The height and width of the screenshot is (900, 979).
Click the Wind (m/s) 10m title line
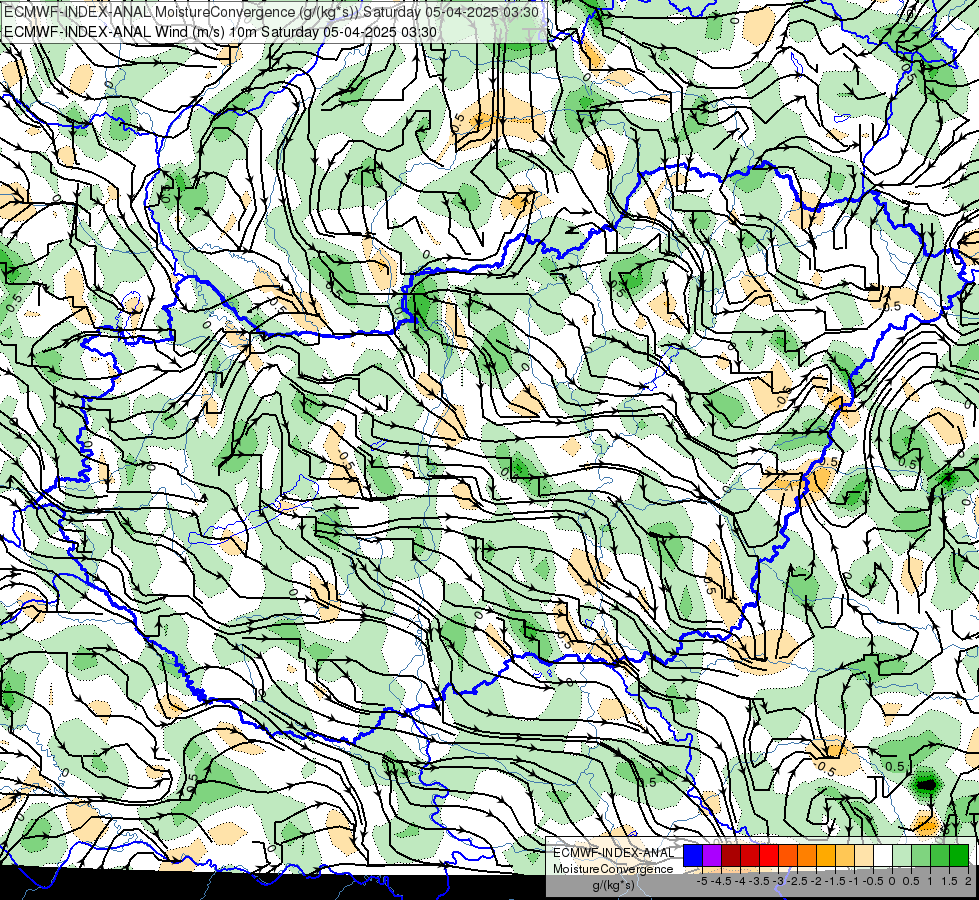tap(220, 31)
